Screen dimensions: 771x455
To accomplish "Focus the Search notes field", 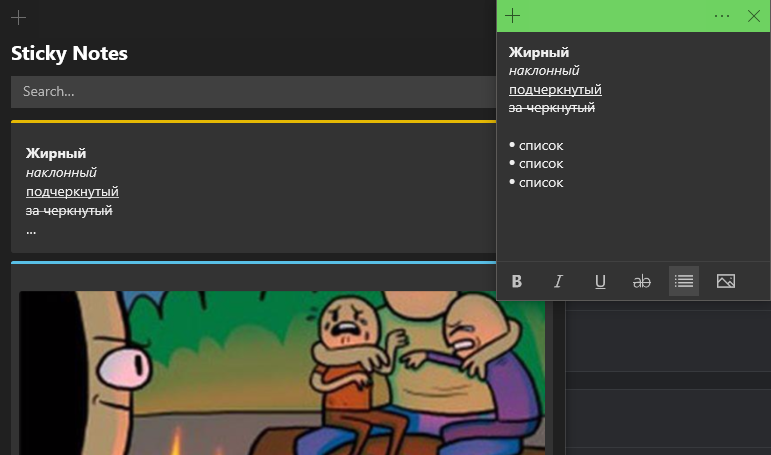I will (253, 91).
